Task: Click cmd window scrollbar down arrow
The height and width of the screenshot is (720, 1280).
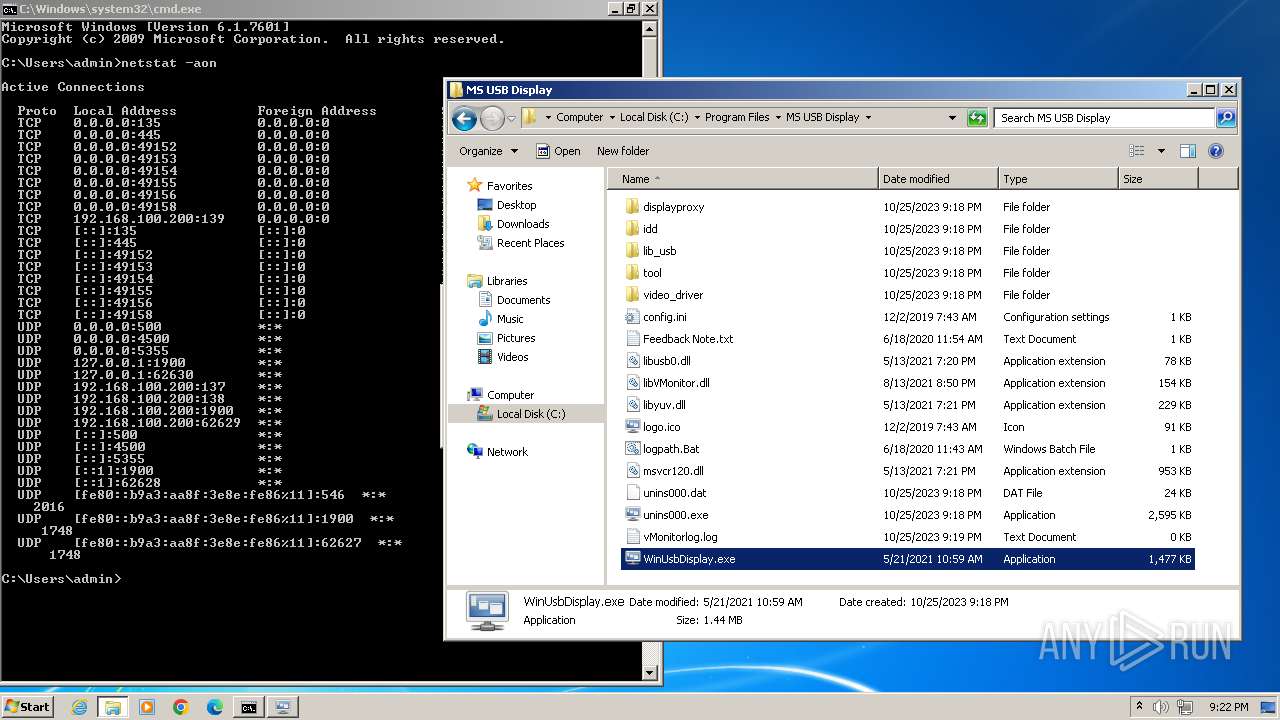Action: pyautogui.click(x=650, y=673)
